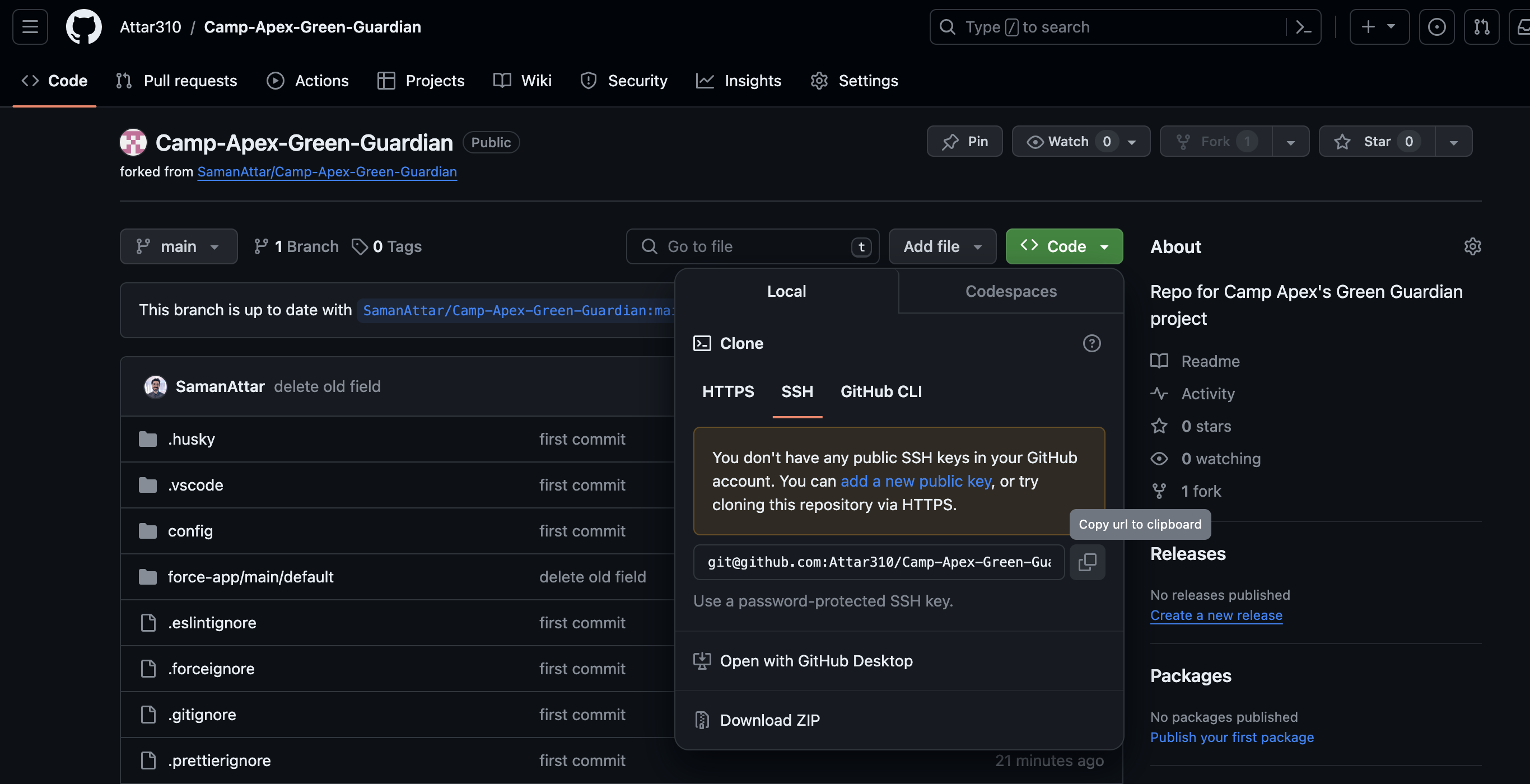
Task: Open the create new plus menu
Action: (1379, 27)
